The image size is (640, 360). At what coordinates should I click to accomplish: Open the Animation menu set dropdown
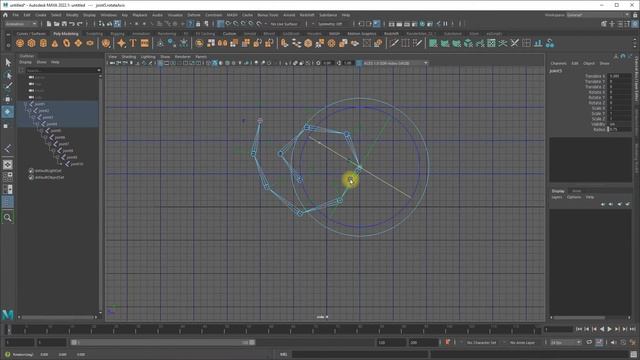[20, 24]
